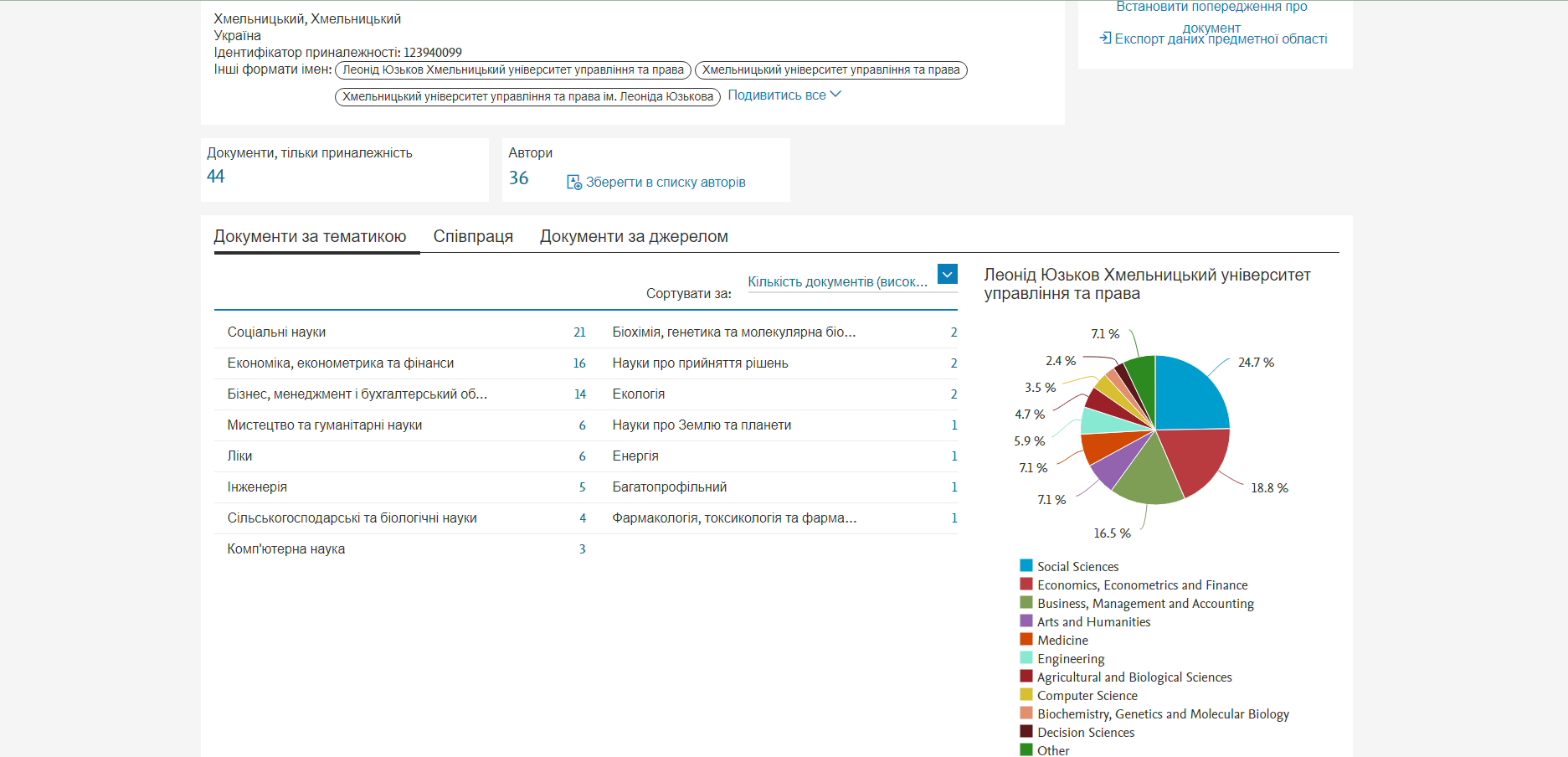Open 1 document for 'Енергія'
Image resolution: width=1568 pixels, height=757 pixels.
(954, 456)
